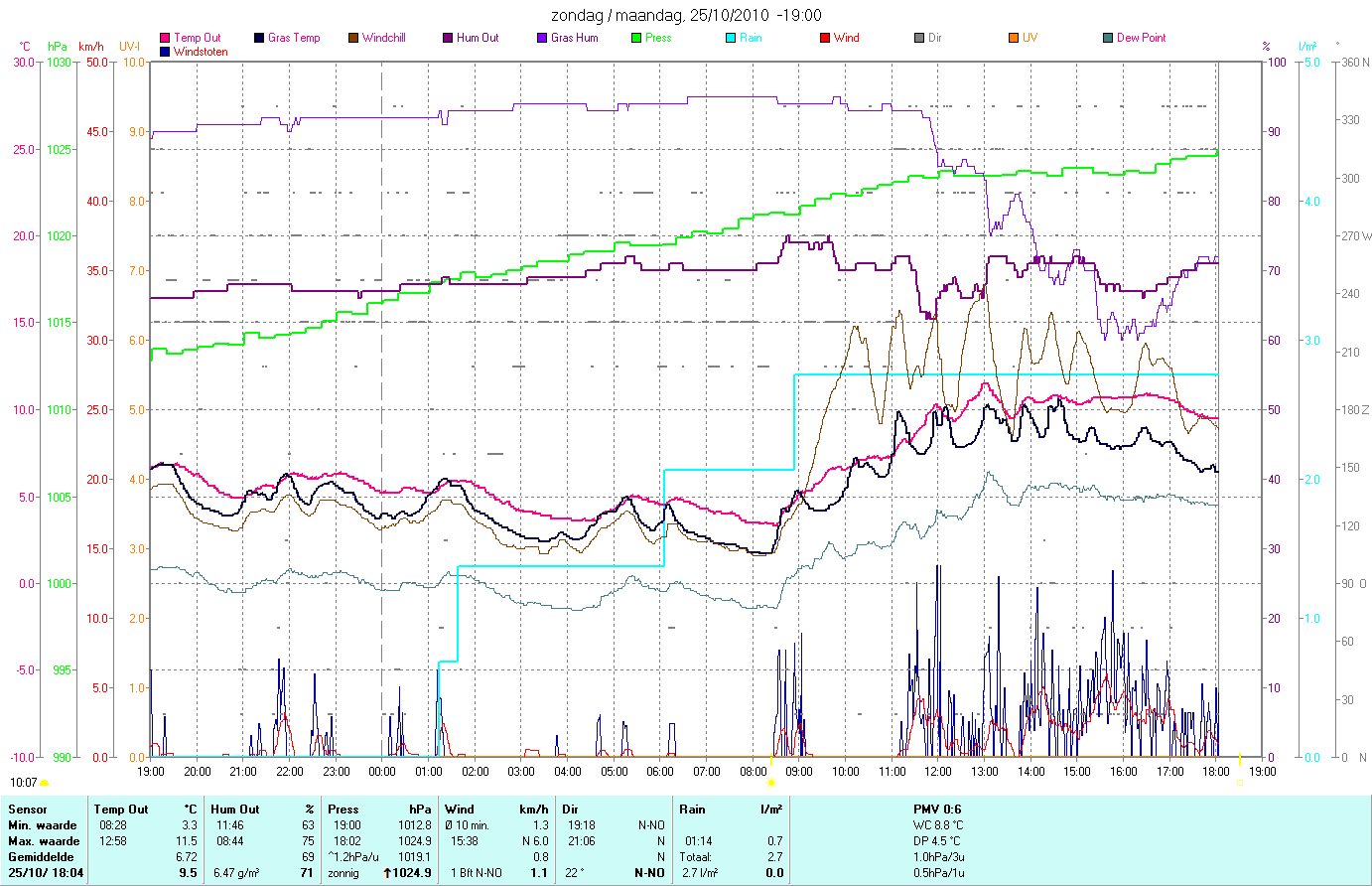Viewport: 1372px width, 886px height.
Task: Click the 10:07 sunshine duration label
Action: (24, 783)
